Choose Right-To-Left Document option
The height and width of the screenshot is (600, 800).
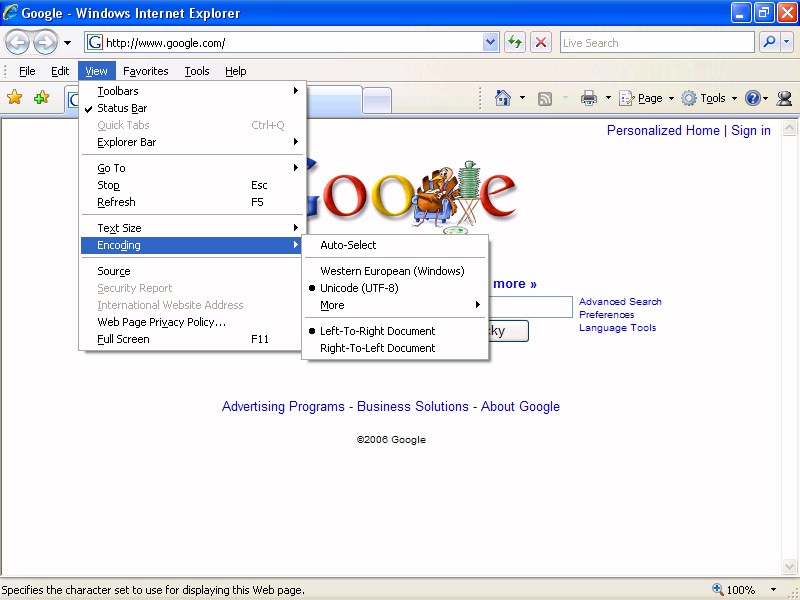coord(377,348)
